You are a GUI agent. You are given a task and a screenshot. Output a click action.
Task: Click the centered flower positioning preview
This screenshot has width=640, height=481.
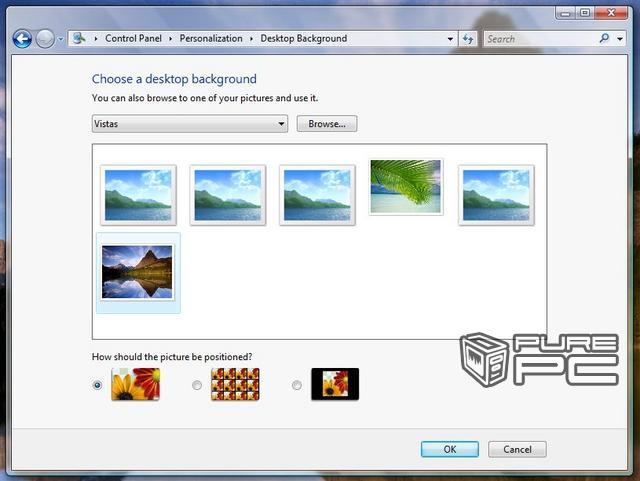[335, 384]
